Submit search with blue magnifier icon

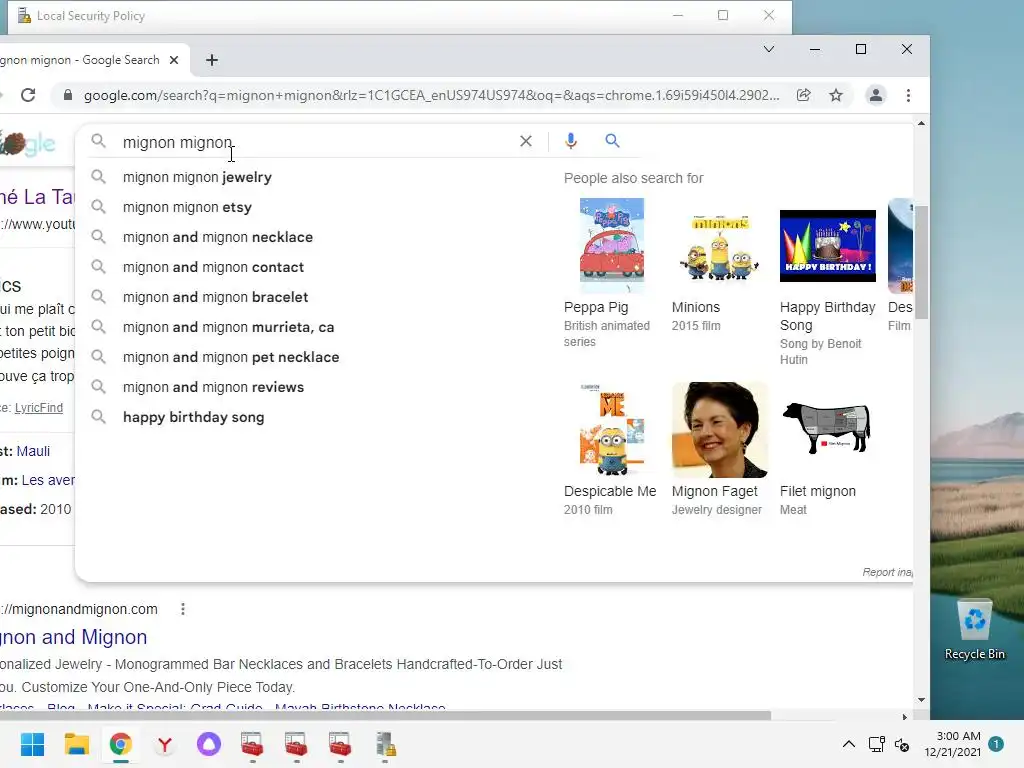(x=612, y=140)
